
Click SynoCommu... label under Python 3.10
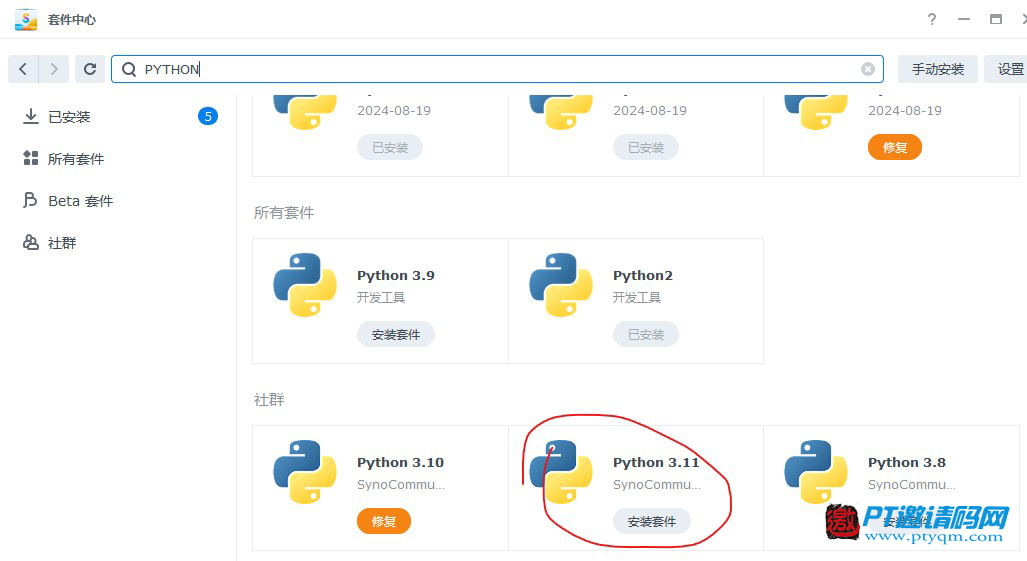click(401, 484)
